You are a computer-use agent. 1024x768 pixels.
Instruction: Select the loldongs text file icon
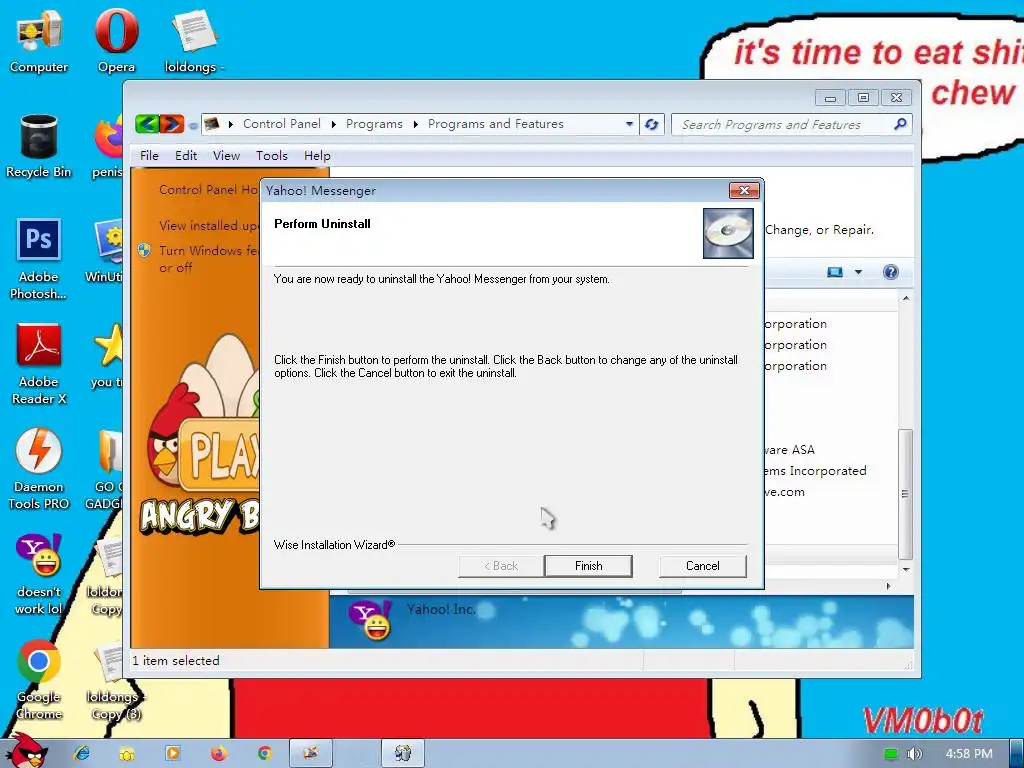point(193,41)
